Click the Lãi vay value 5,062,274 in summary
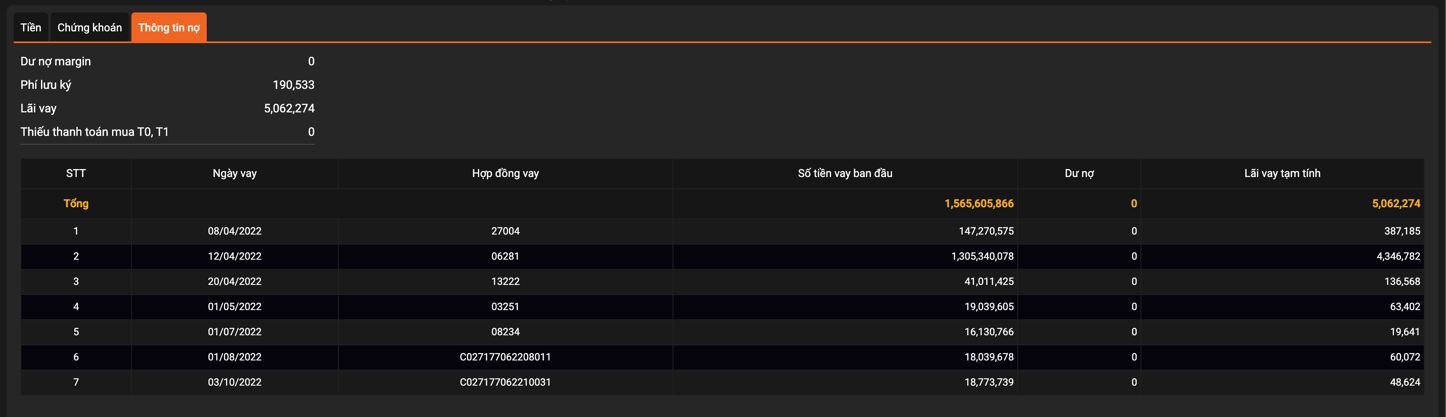Image resolution: width=1446 pixels, height=417 pixels. 289,109
